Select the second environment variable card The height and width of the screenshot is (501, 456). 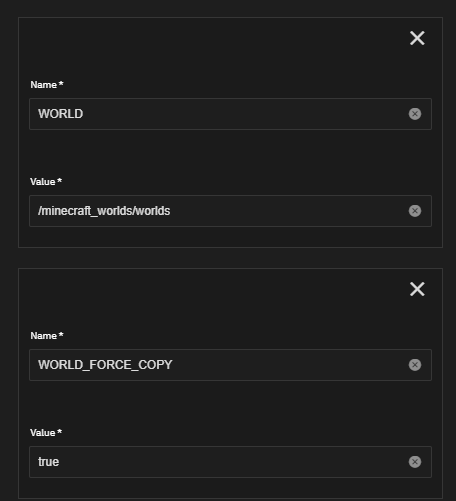tap(230, 383)
